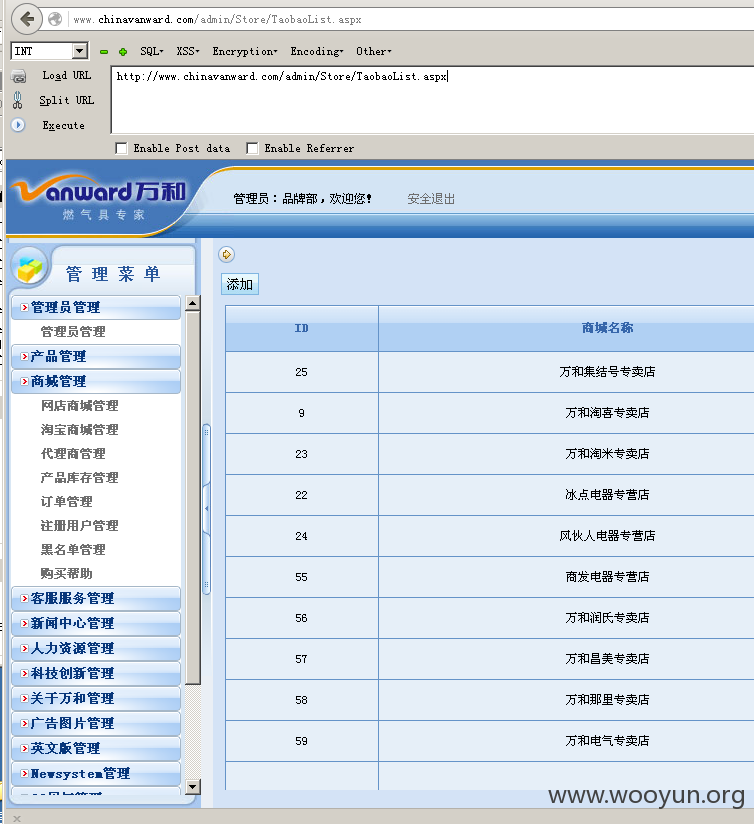Click the ID column header

click(302, 328)
